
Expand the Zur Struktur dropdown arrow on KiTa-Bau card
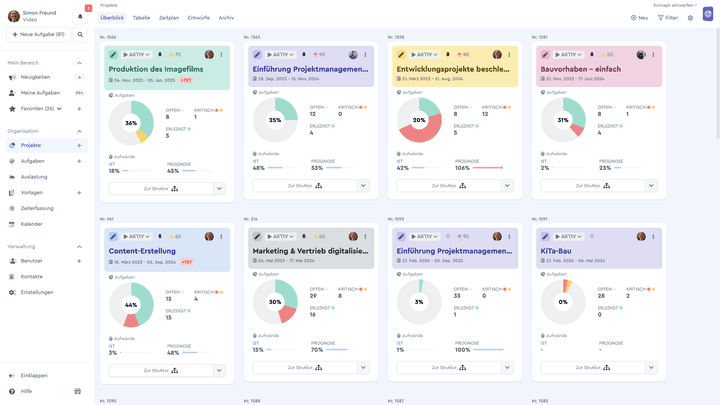tap(651, 368)
